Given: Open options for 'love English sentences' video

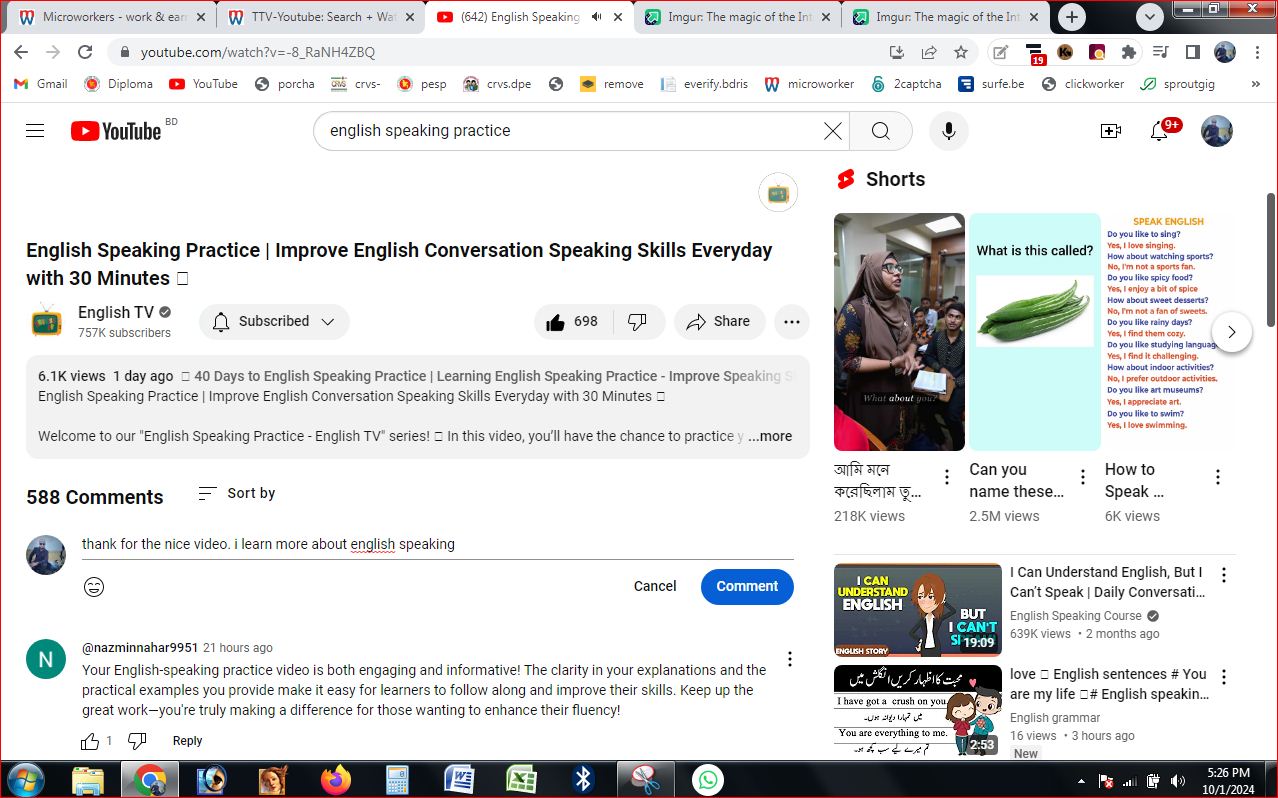Looking at the screenshot, I should 1223,677.
